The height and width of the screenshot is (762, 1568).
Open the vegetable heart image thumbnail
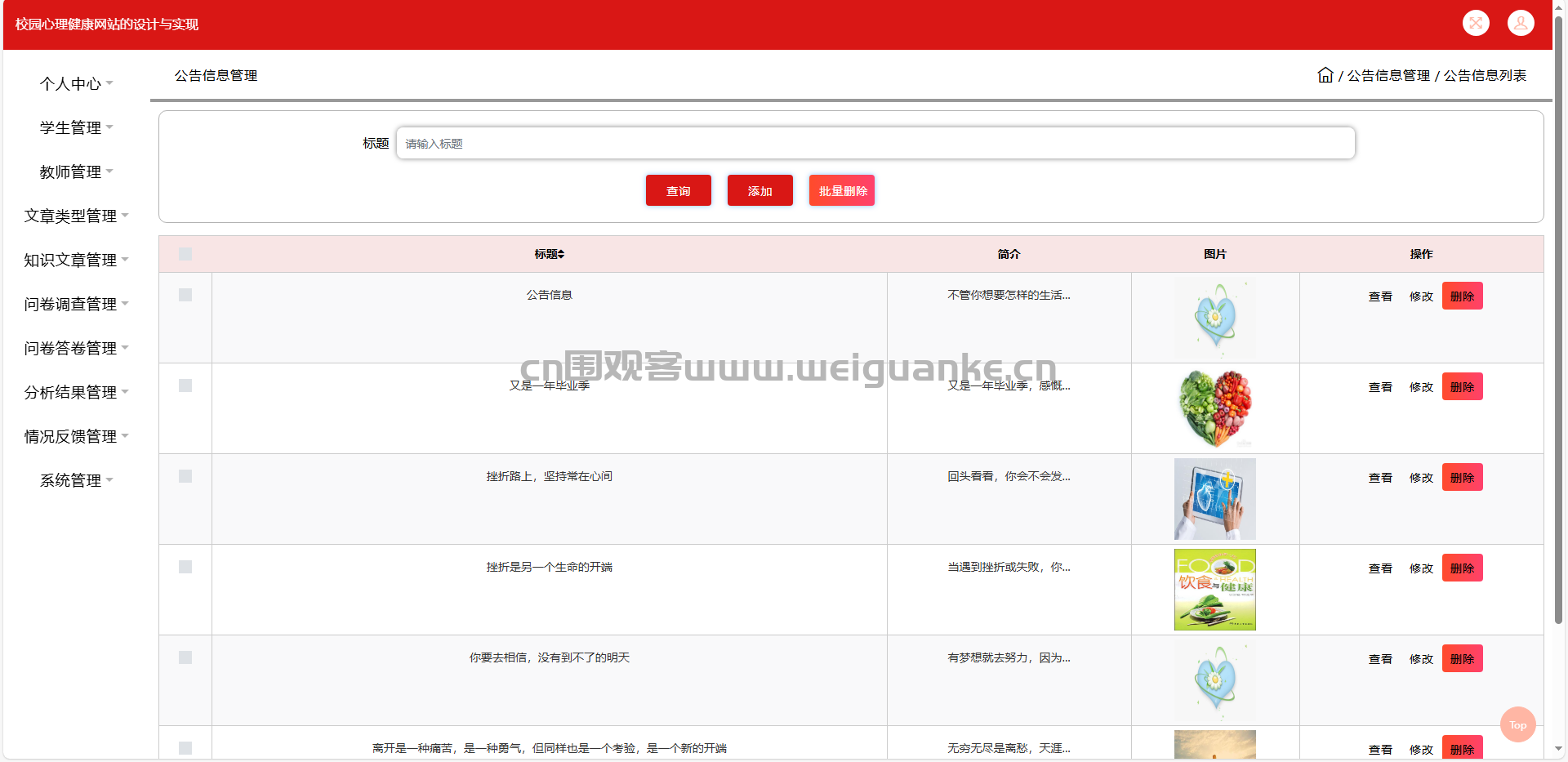click(1215, 408)
